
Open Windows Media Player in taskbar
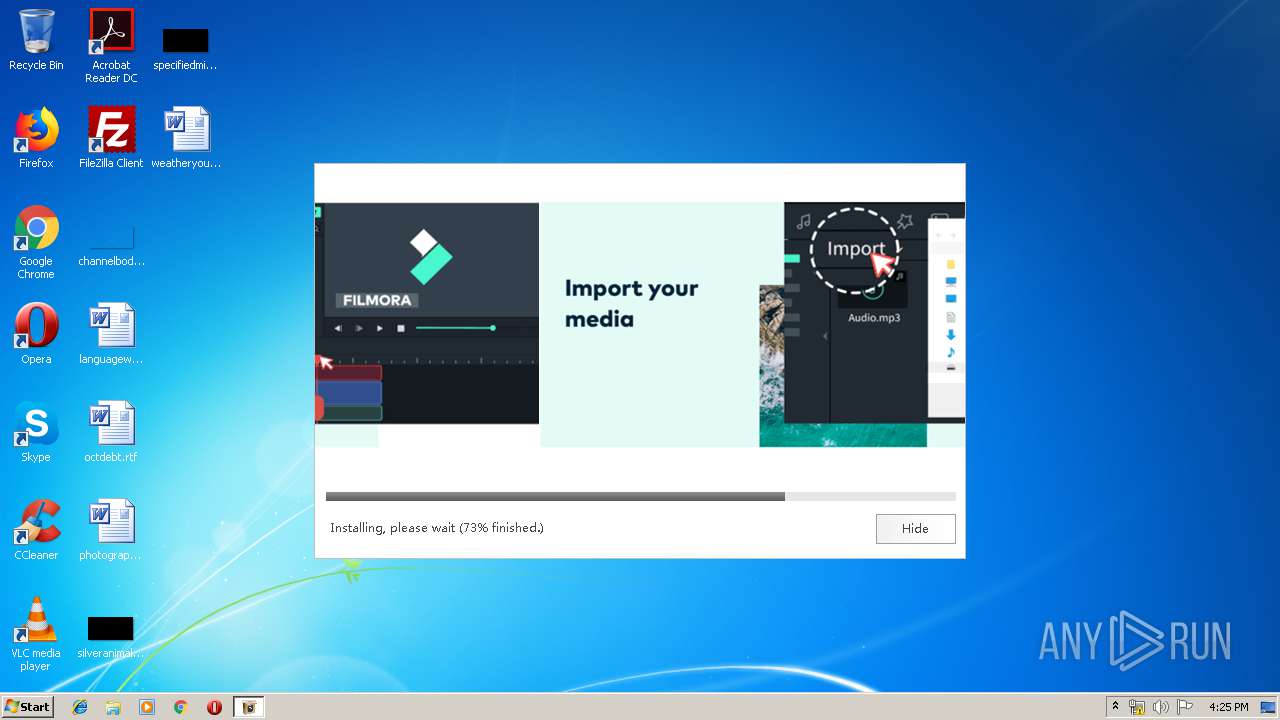(147, 707)
